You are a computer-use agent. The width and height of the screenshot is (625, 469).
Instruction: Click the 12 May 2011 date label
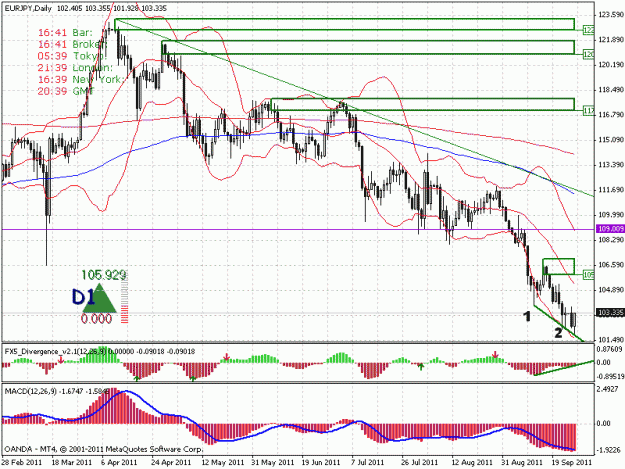pyautogui.click(x=222, y=462)
